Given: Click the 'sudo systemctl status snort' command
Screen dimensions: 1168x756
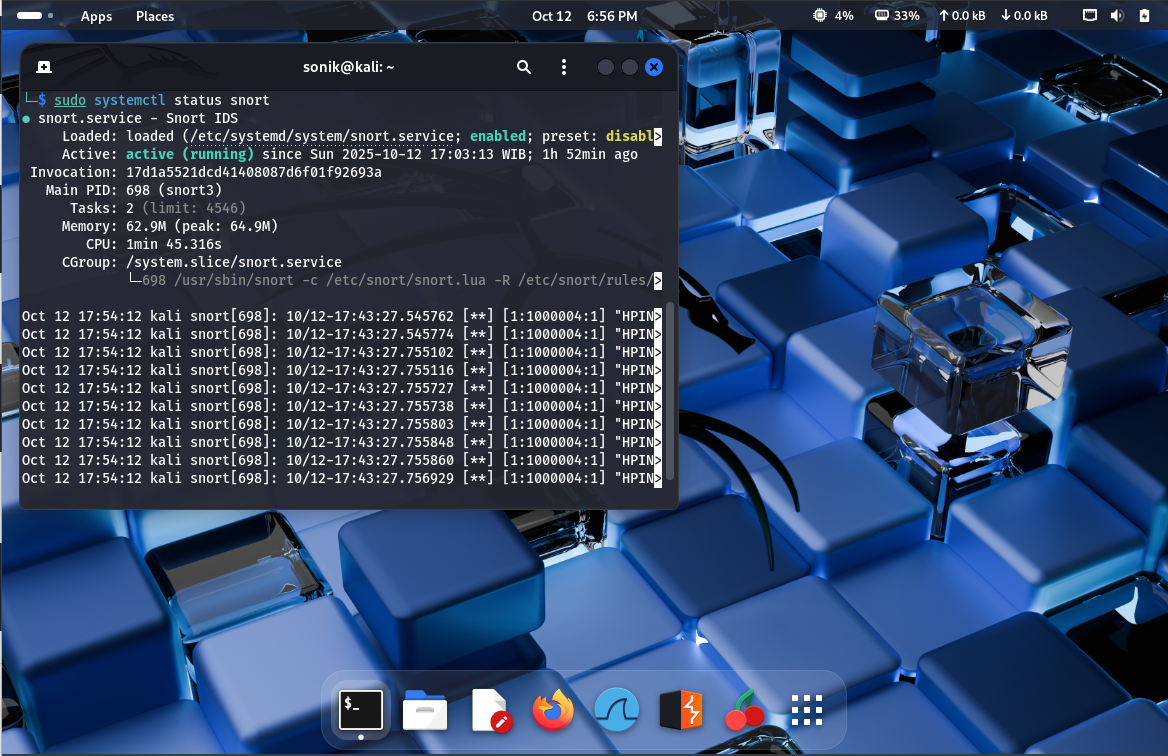Looking at the screenshot, I should pos(162,100).
